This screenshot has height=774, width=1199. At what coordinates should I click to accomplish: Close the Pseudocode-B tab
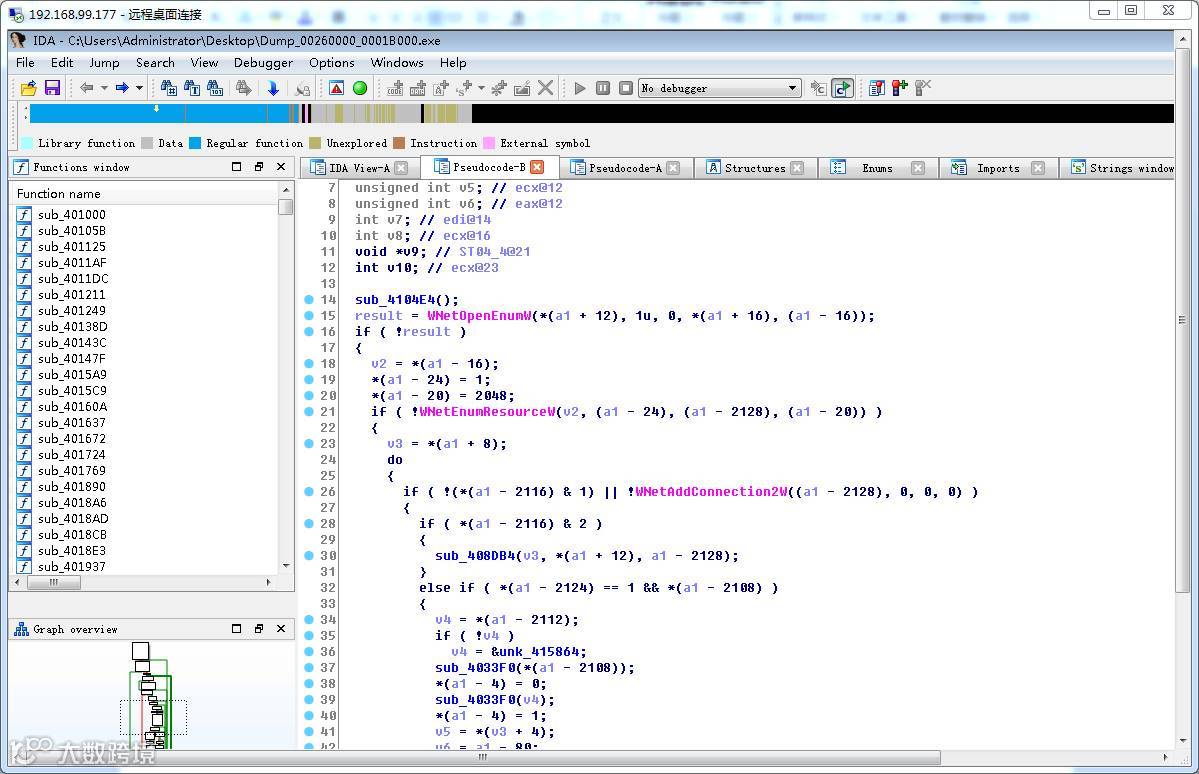(x=537, y=167)
